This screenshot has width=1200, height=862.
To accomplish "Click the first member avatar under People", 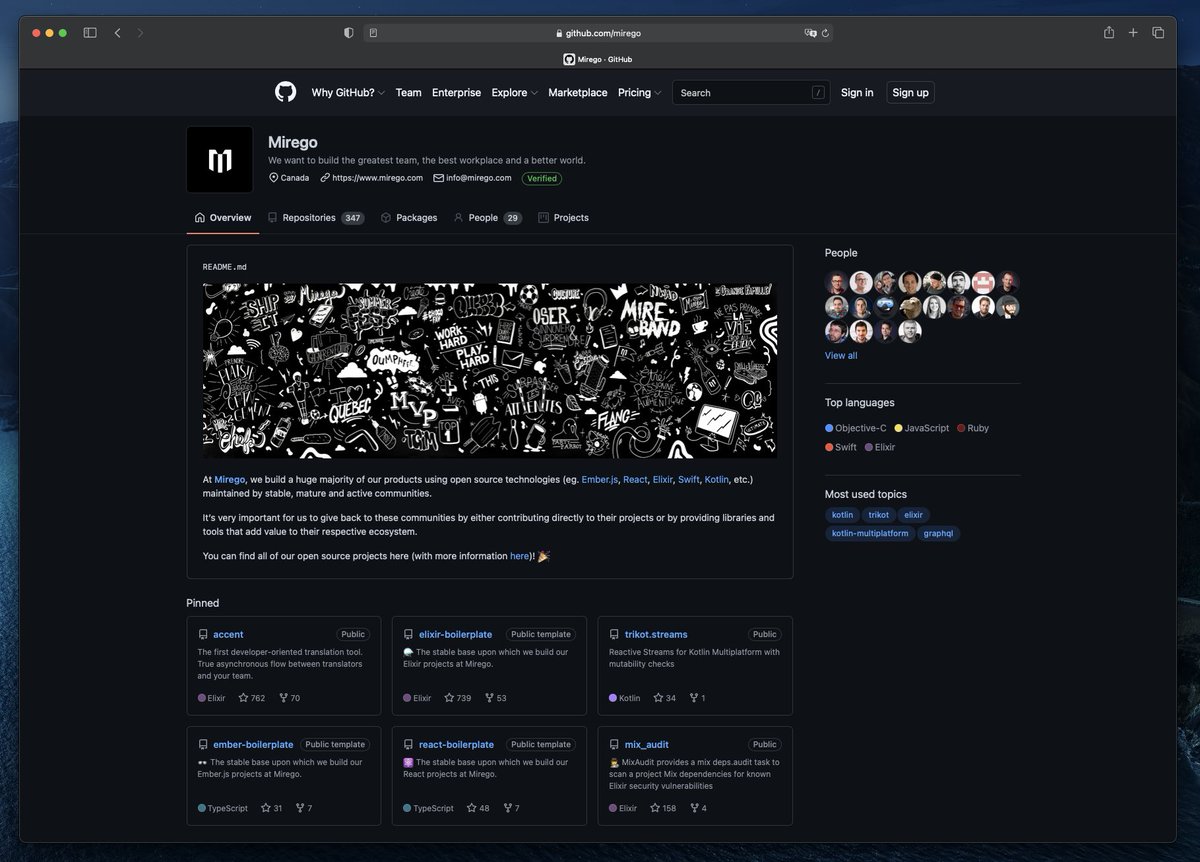I will pos(837,282).
